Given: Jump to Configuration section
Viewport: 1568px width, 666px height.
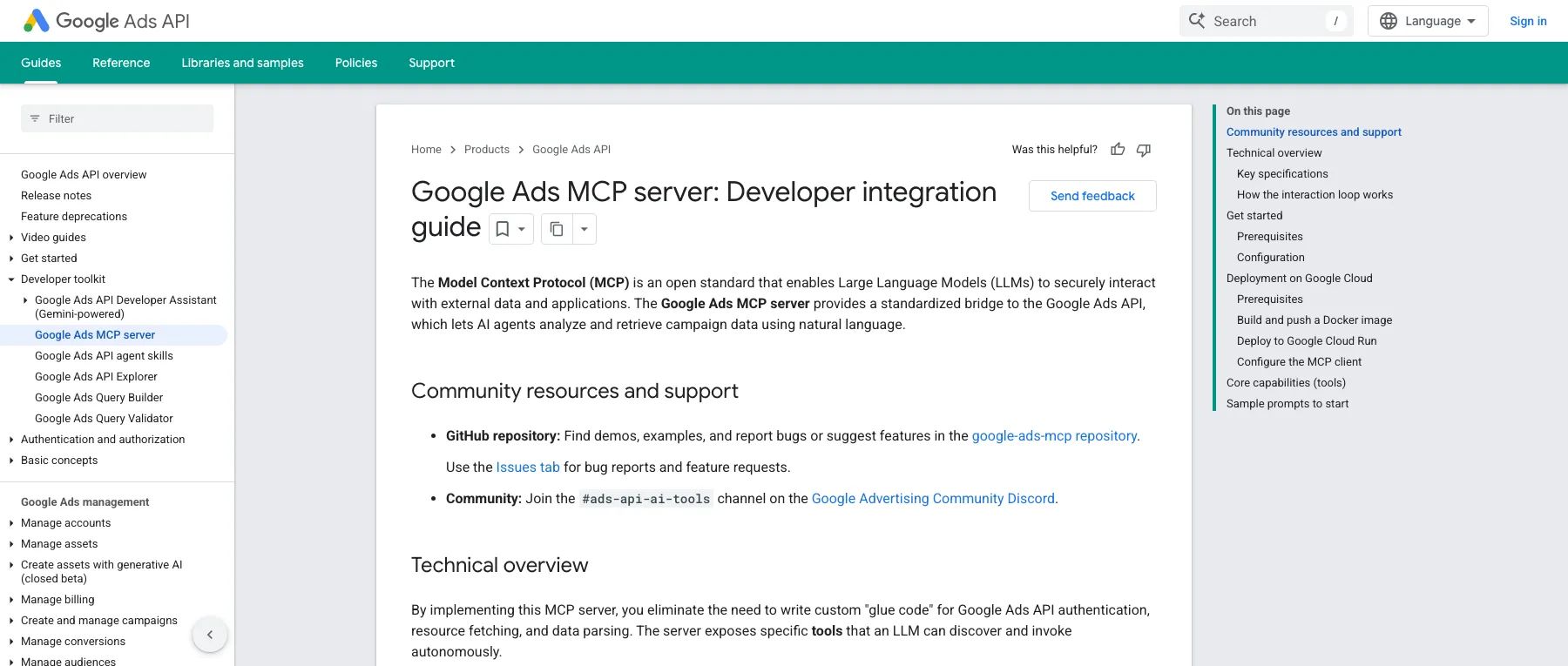Looking at the screenshot, I should 1271,258.
